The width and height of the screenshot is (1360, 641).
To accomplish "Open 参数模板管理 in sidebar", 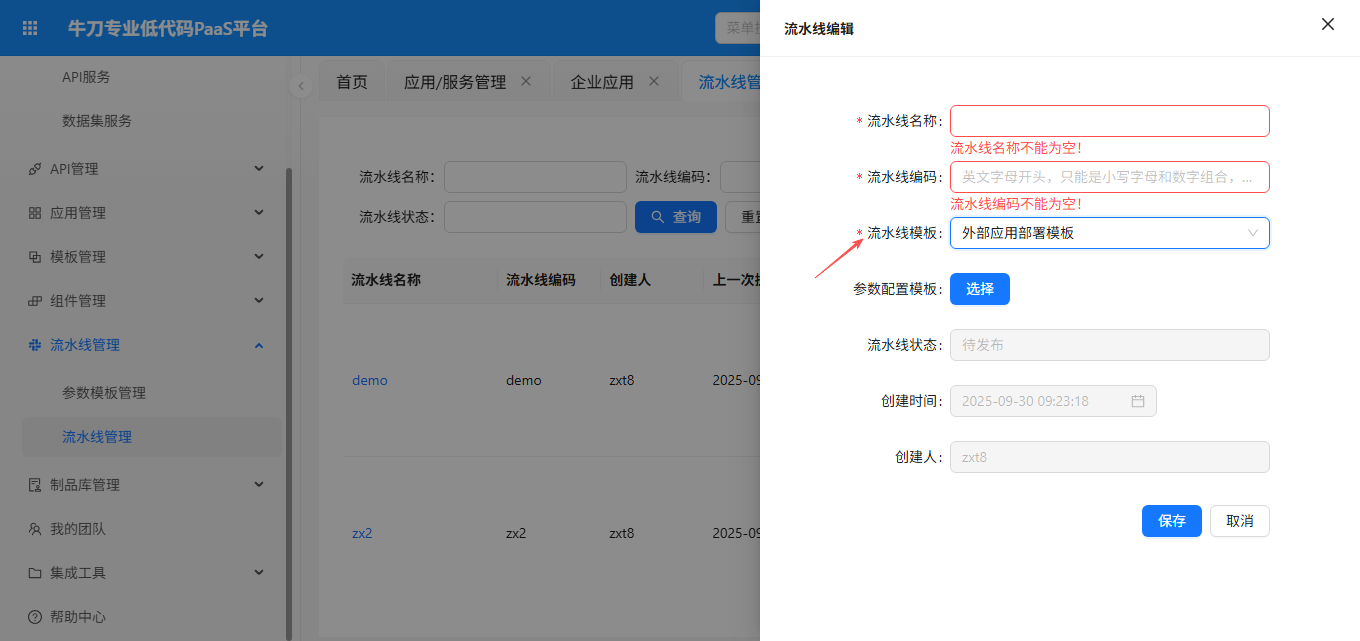I will click(104, 393).
